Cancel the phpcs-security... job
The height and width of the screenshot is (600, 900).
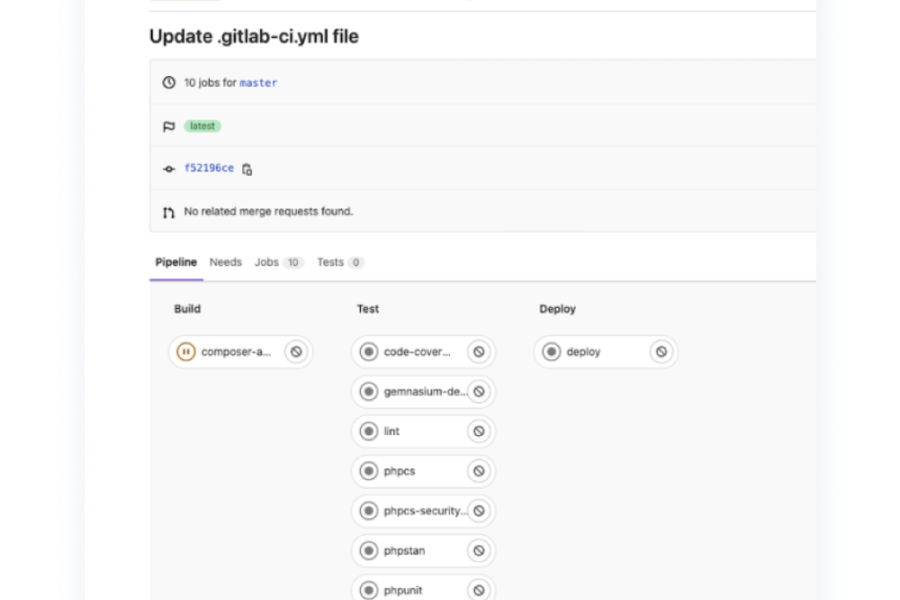point(479,510)
